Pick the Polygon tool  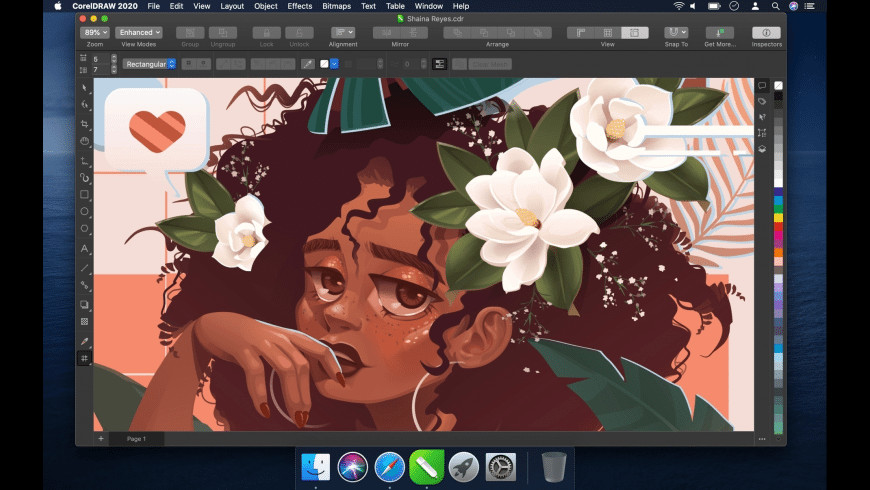[x=84, y=229]
